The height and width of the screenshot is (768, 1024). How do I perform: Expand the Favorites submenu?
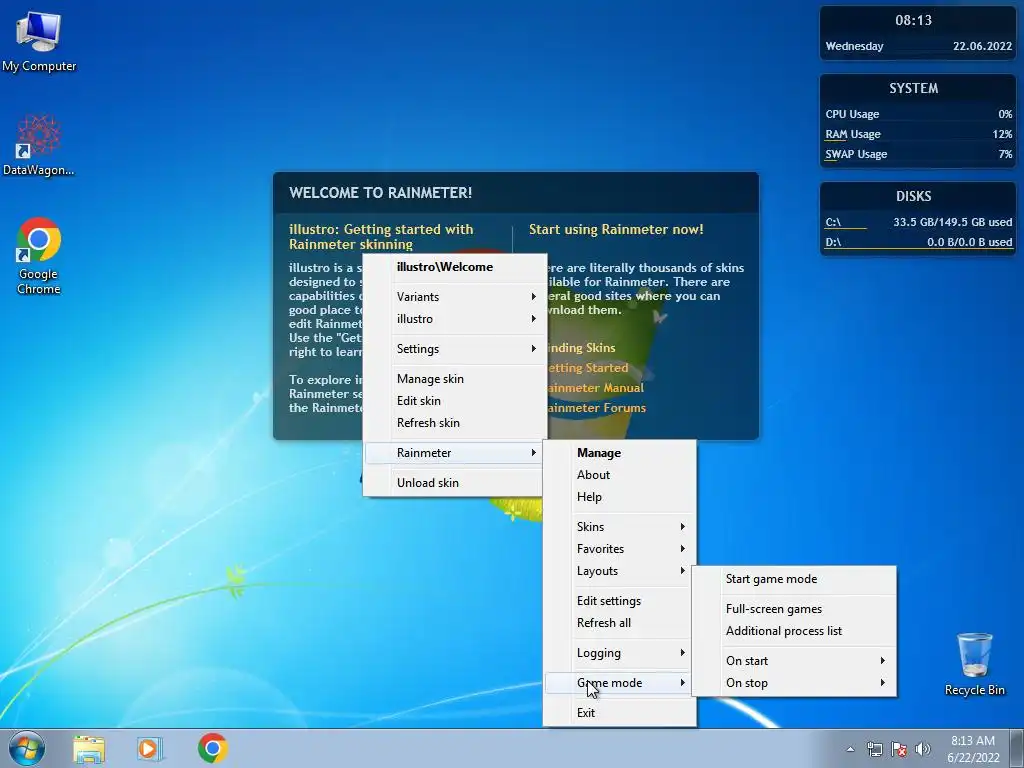pyautogui.click(x=619, y=549)
